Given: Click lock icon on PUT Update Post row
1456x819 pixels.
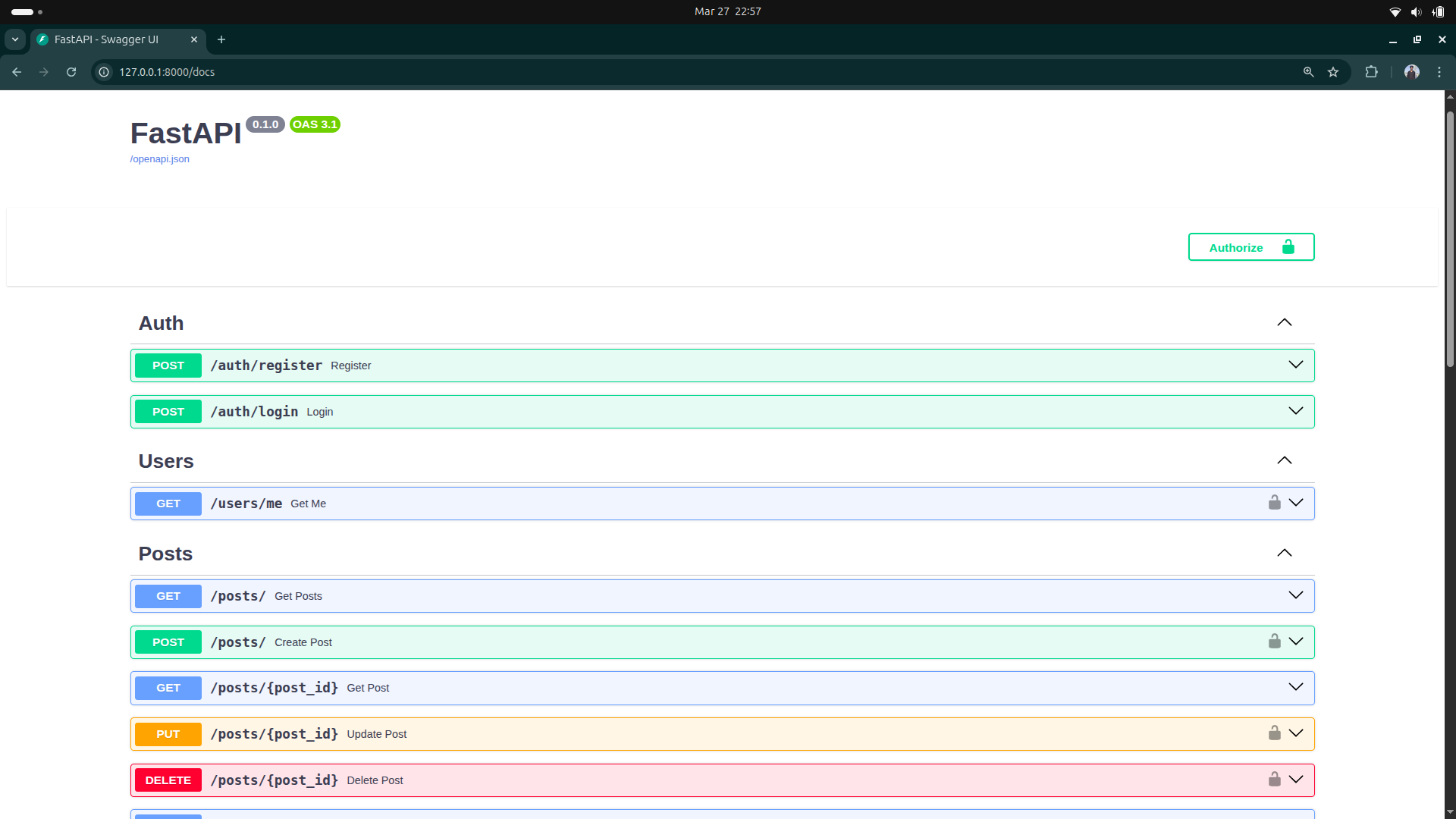Looking at the screenshot, I should tap(1274, 733).
